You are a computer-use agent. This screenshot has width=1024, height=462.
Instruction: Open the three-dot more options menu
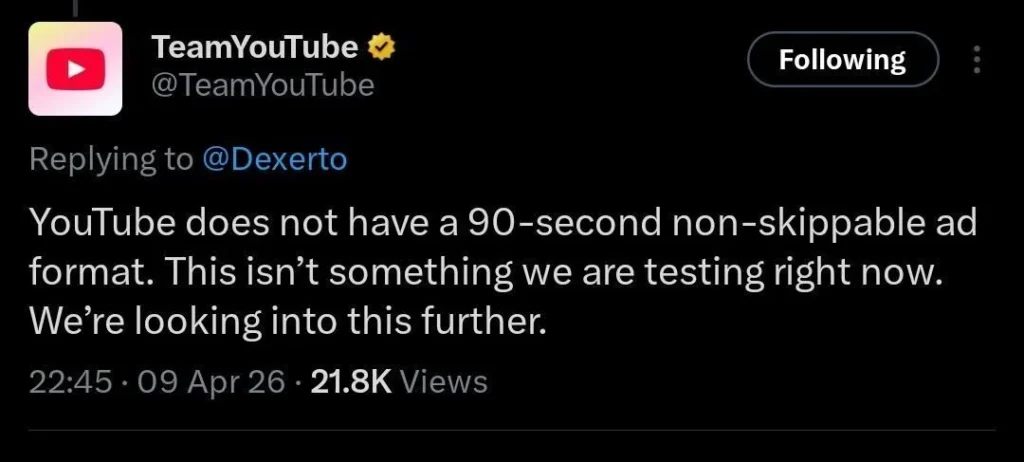pyautogui.click(x=976, y=60)
